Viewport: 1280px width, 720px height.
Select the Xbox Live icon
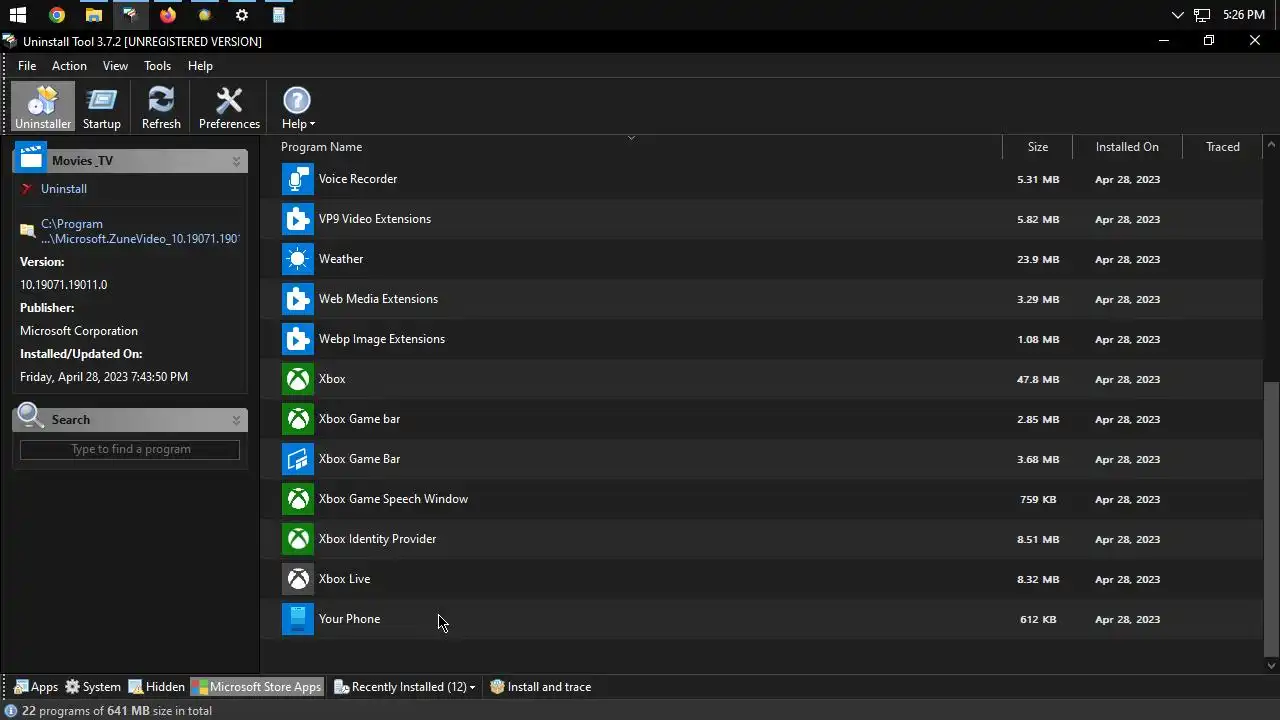pyautogui.click(x=298, y=579)
